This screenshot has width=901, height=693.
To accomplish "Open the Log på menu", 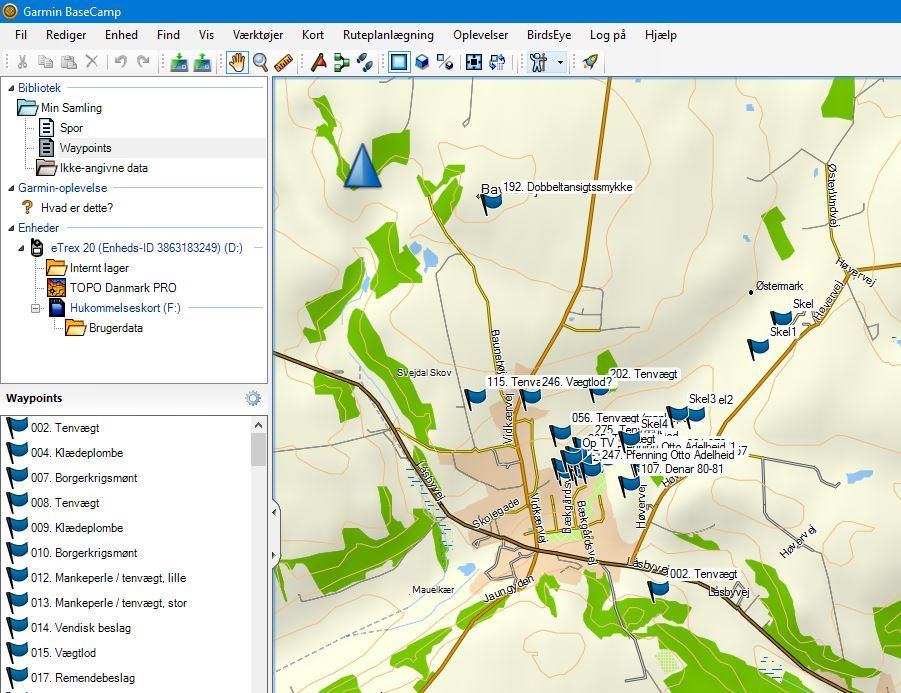I will coord(608,35).
